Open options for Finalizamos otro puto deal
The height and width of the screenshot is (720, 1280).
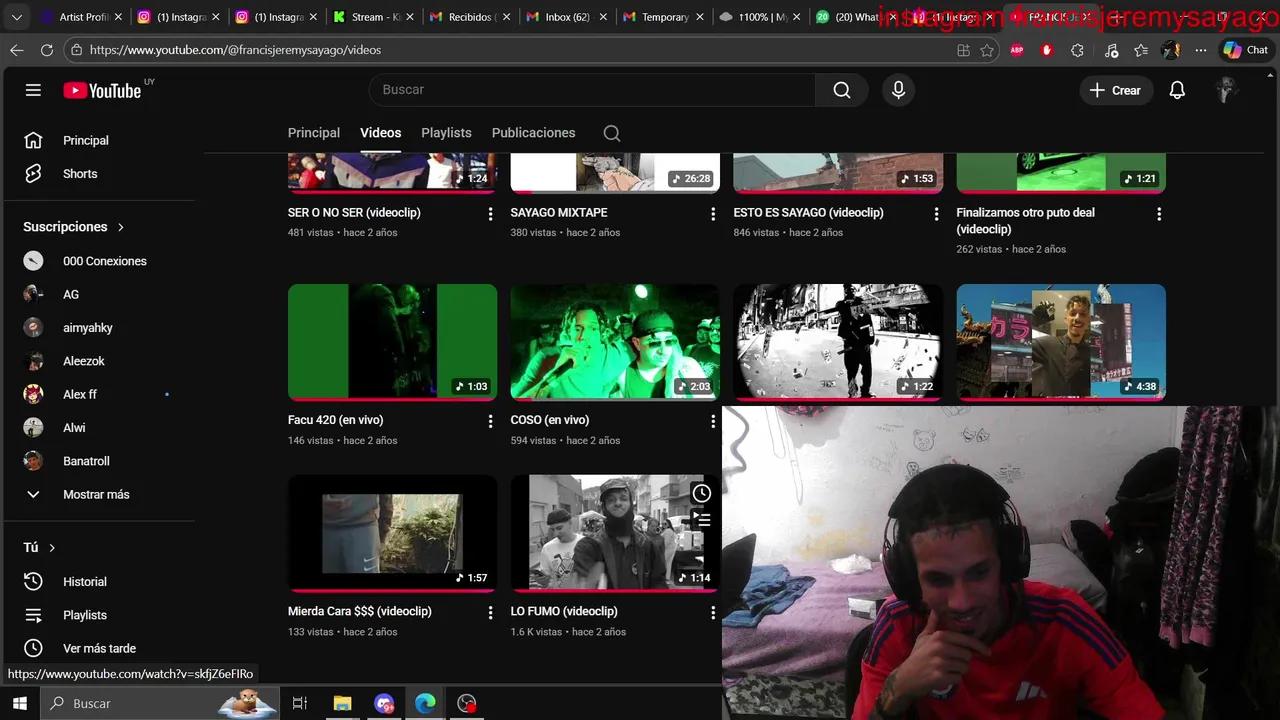point(1159,214)
